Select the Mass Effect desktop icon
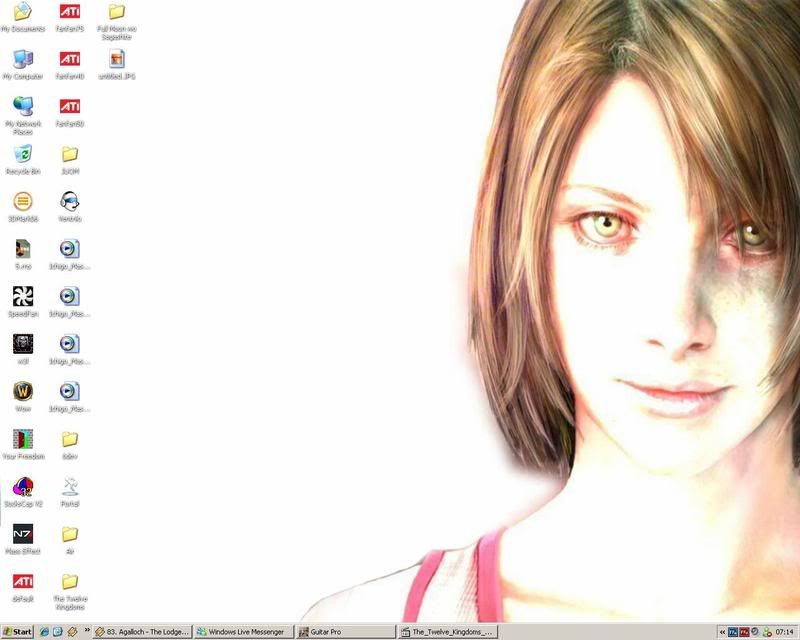This screenshot has width=800, height=640. (22, 534)
